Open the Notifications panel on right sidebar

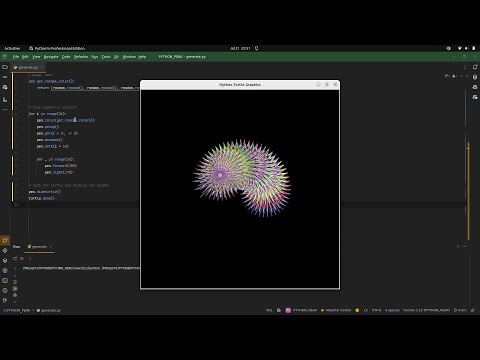tap(475, 67)
